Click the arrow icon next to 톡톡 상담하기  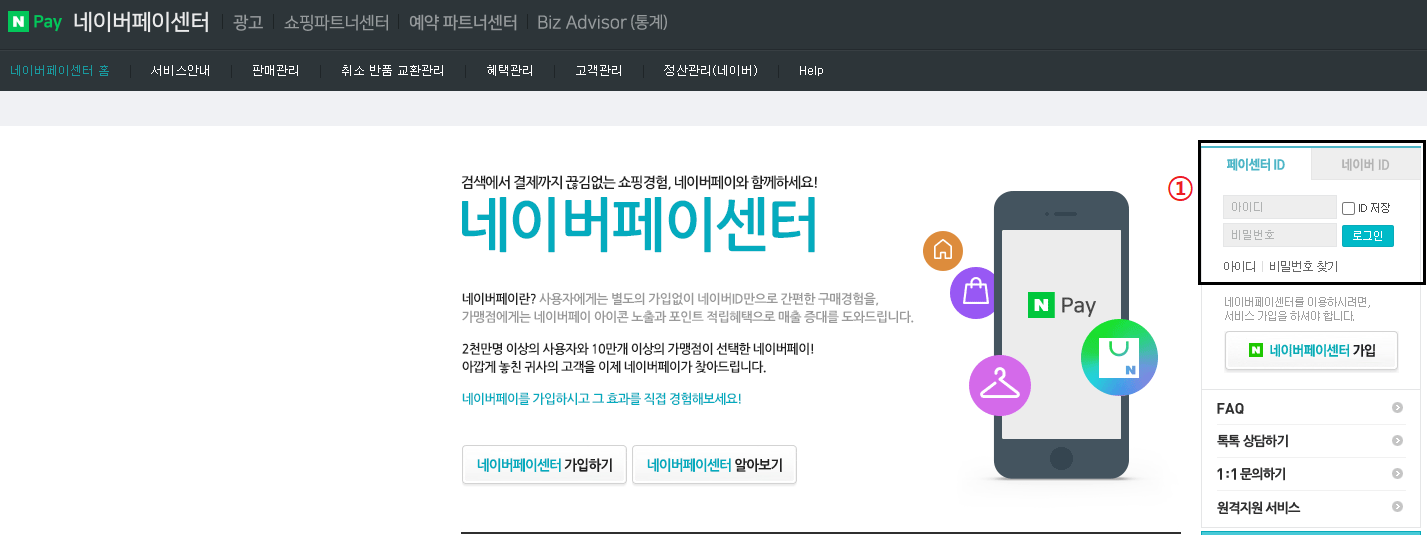pyautogui.click(x=1397, y=441)
